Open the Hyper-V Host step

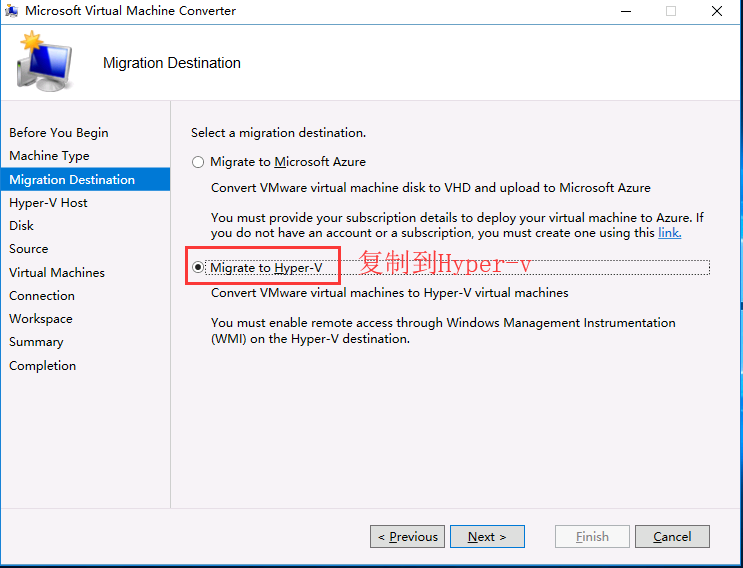(x=48, y=203)
